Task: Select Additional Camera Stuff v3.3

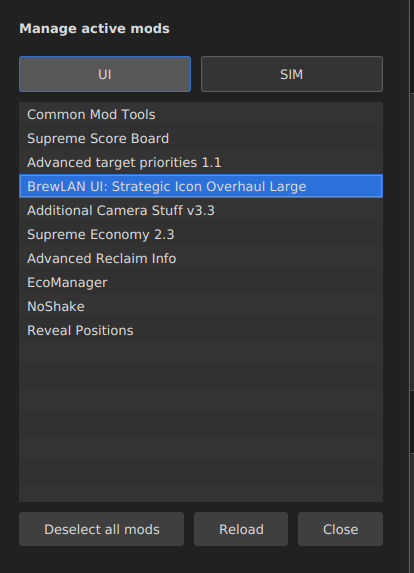Action: coord(201,210)
